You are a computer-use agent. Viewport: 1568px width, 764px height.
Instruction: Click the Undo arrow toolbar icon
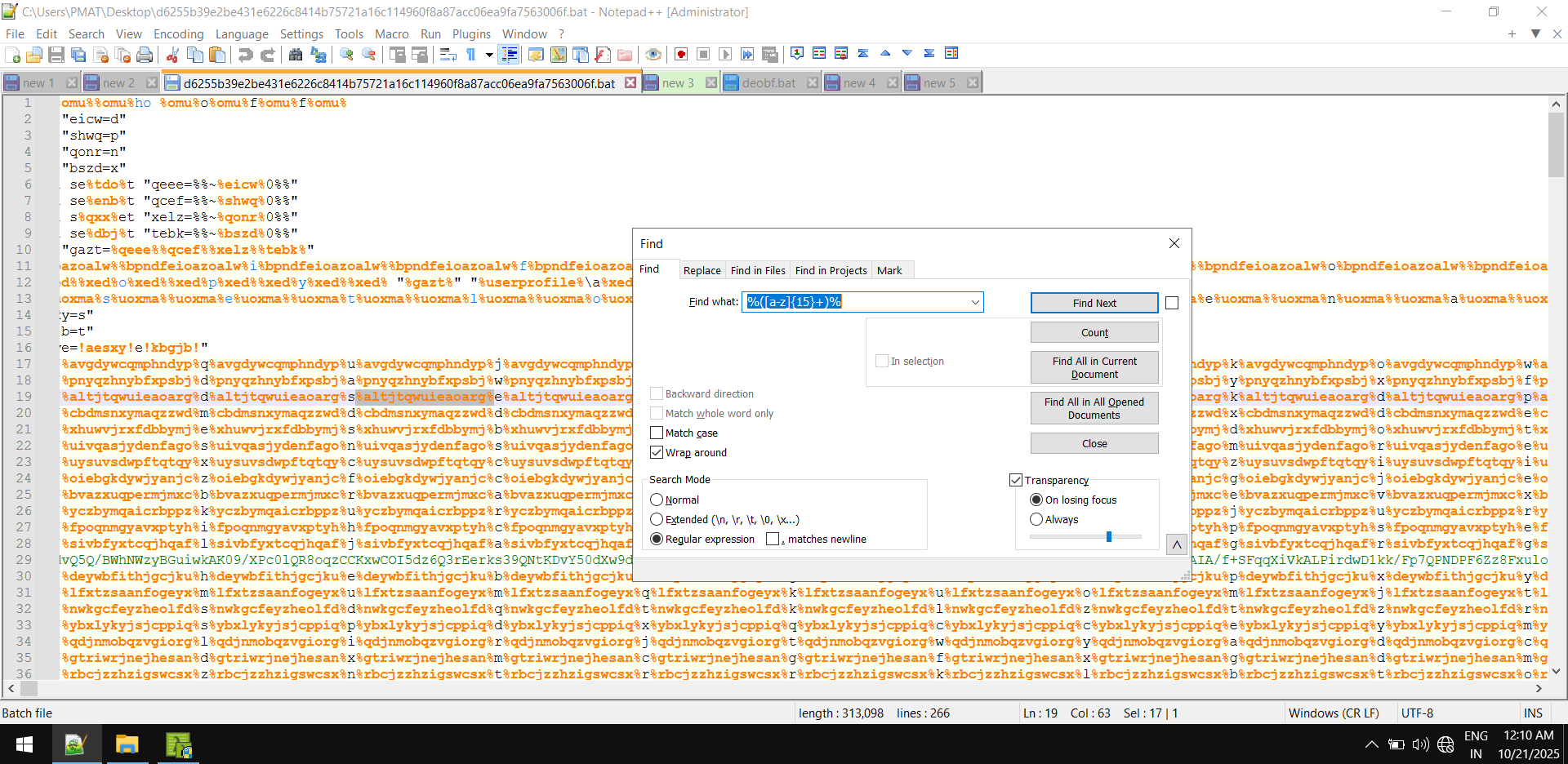pos(245,55)
